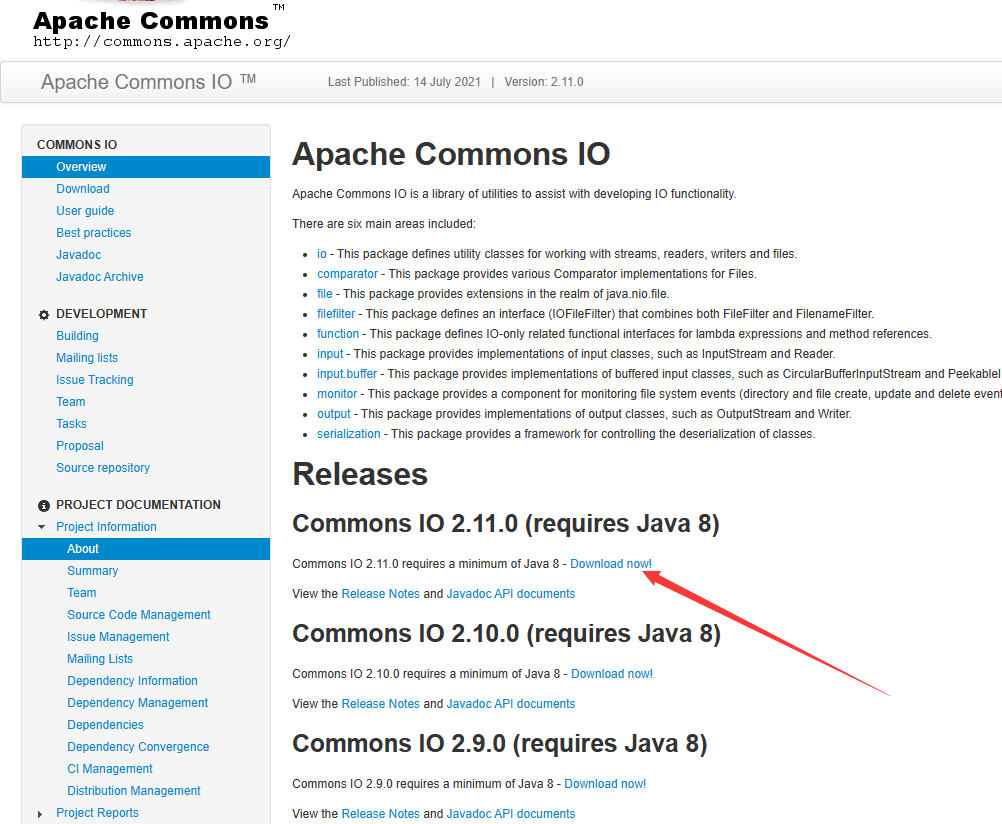Open Javadoc API documents for 2.9.0
Image resolution: width=1002 pixels, height=824 pixels.
511,814
